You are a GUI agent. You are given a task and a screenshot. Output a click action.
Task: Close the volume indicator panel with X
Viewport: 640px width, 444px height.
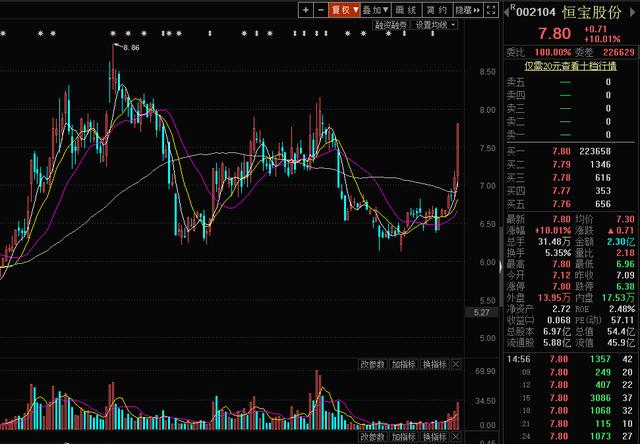[x=456, y=364]
